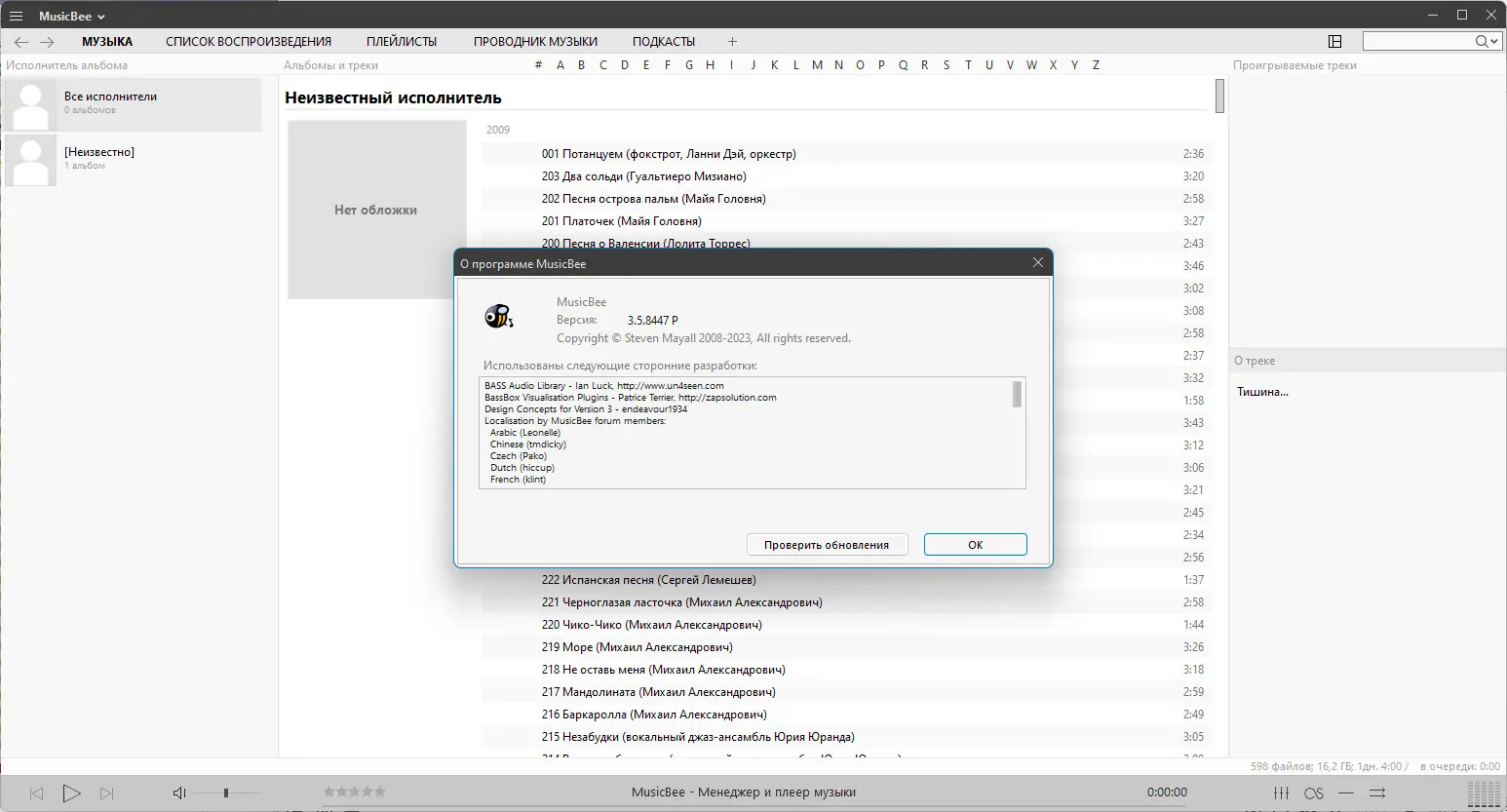
Task: Maximize the MusicBee window
Action: (x=1462, y=16)
